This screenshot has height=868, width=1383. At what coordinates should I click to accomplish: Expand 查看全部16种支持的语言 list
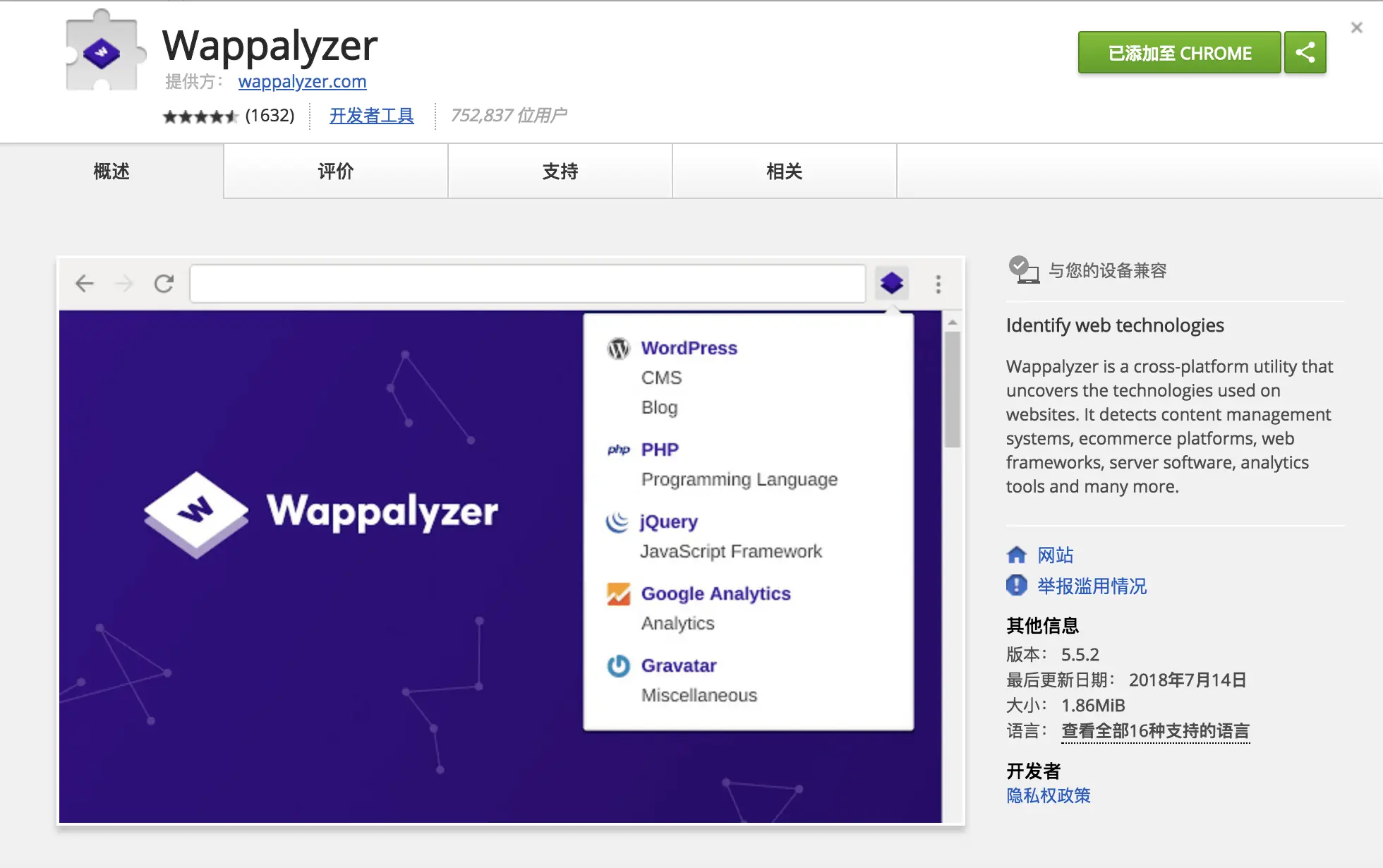[x=1155, y=731]
